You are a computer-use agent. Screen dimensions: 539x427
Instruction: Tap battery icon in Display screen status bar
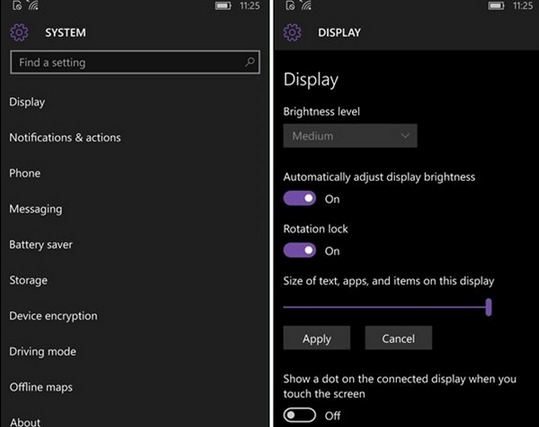click(x=496, y=6)
